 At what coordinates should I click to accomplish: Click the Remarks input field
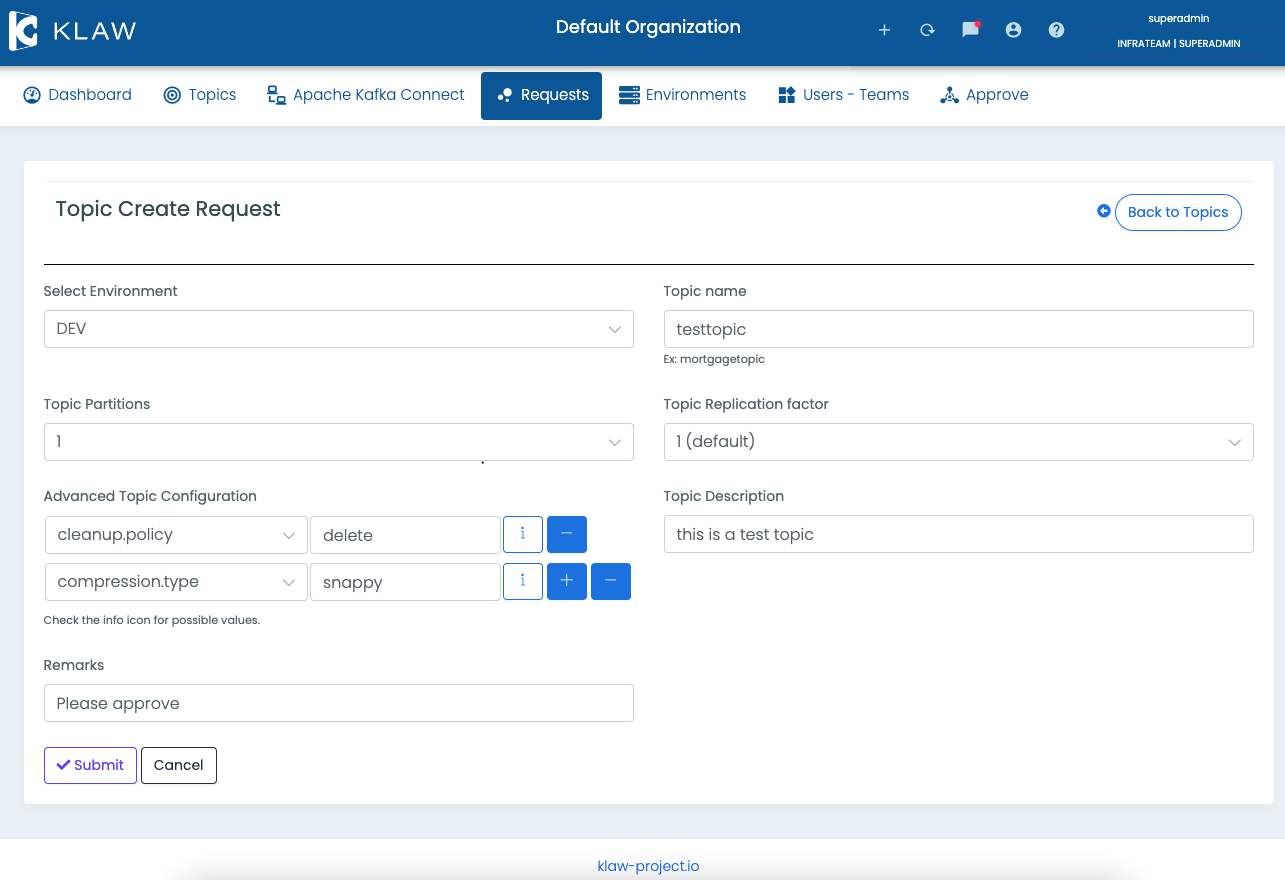coord(338,703)
